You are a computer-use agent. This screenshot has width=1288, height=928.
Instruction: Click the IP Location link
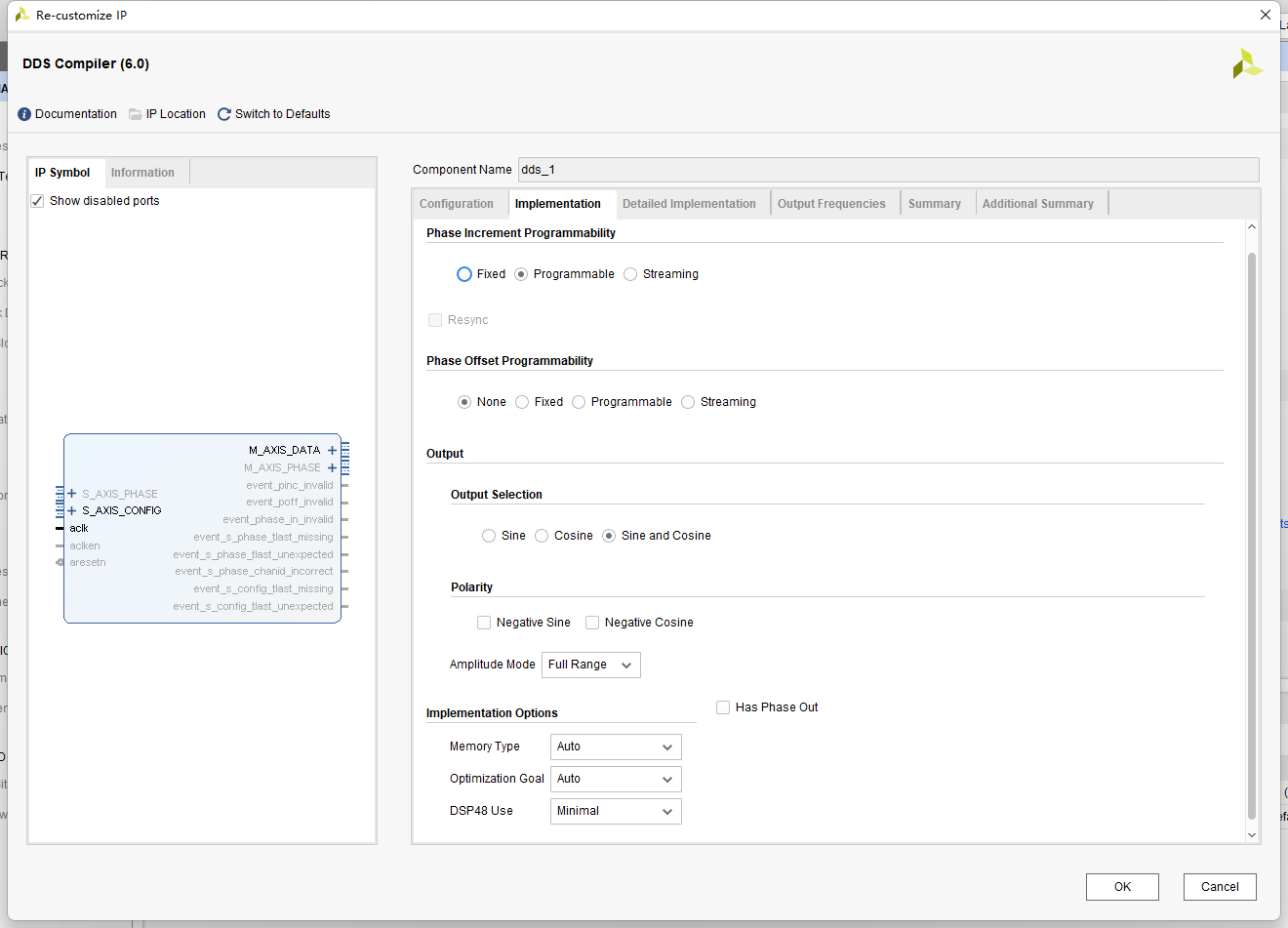[x=176, y=114]
